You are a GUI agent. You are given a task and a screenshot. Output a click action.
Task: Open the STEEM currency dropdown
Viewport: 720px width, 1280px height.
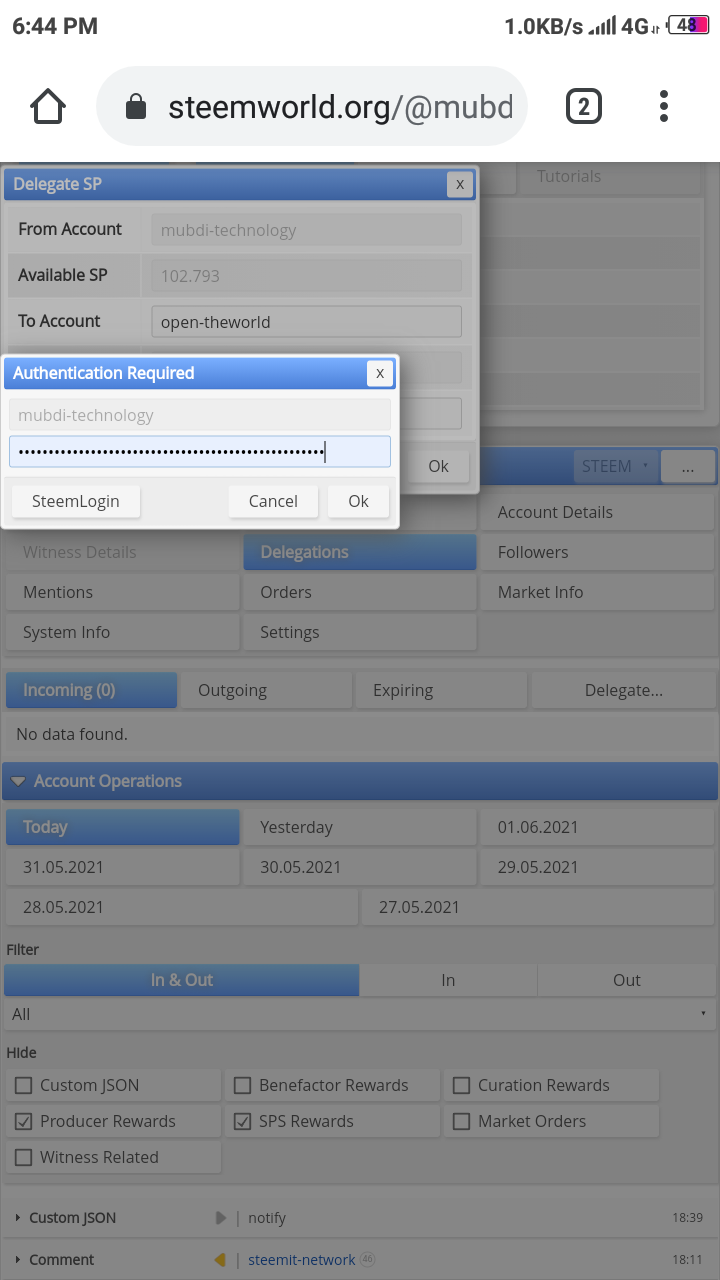coord(616,466)
